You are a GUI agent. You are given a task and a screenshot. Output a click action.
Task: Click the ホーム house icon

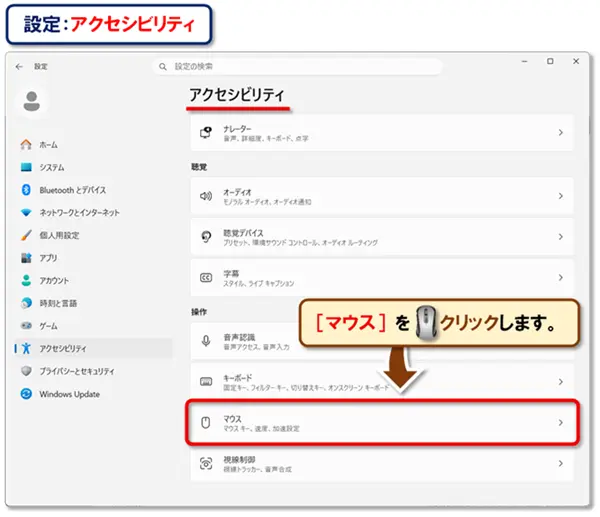26,145
